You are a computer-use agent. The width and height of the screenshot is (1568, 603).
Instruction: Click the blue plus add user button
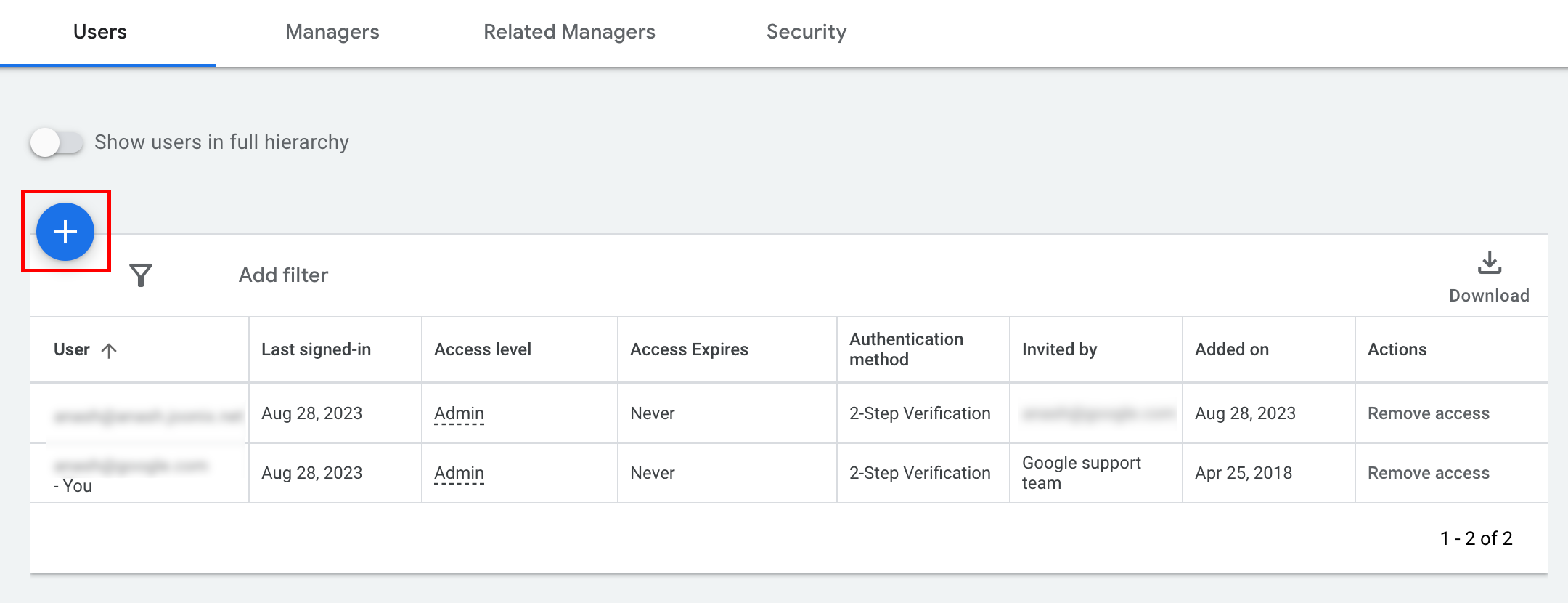(65, 232)
